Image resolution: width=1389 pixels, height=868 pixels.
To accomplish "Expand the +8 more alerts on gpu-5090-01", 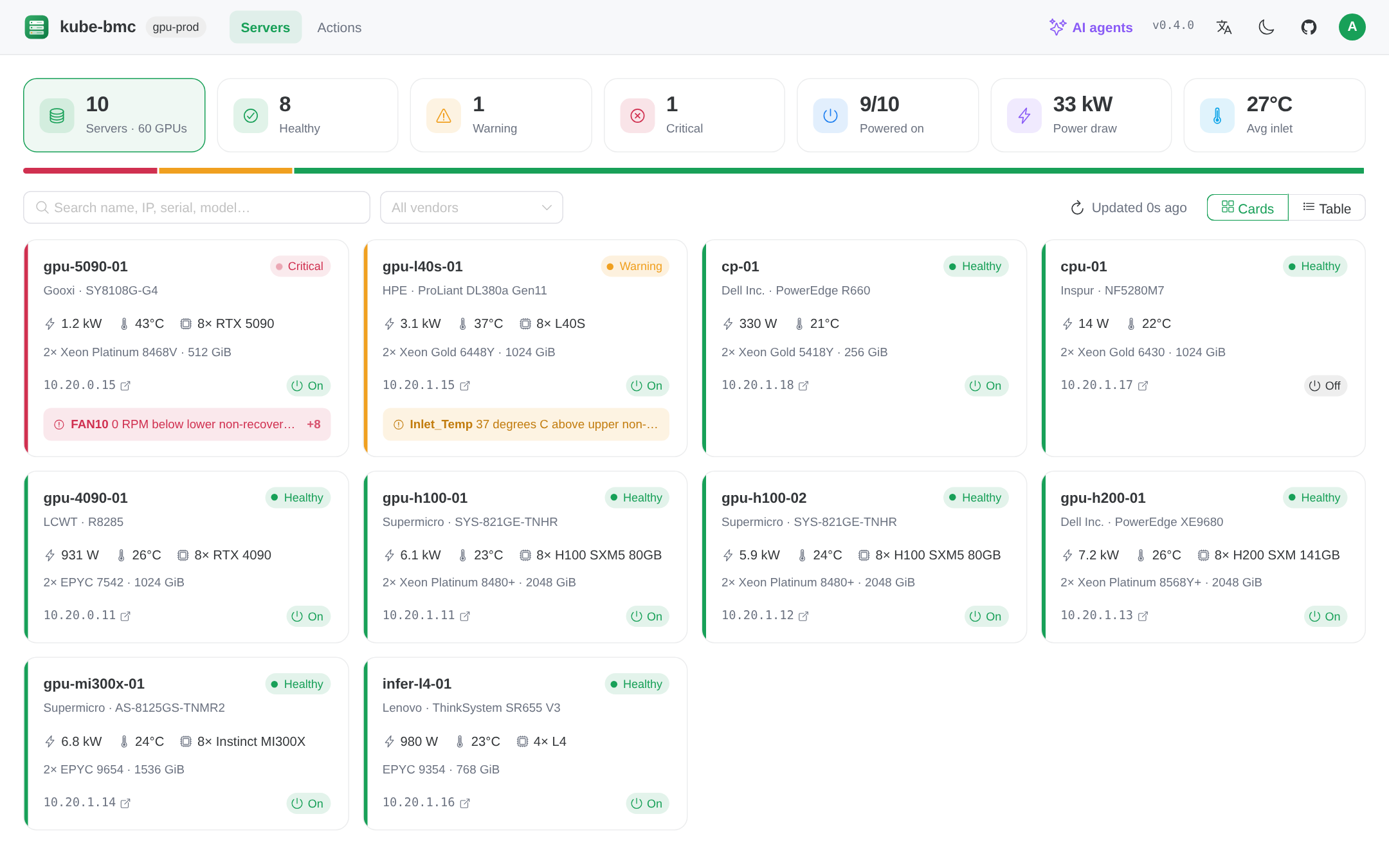I will click(x=314, y=424).
